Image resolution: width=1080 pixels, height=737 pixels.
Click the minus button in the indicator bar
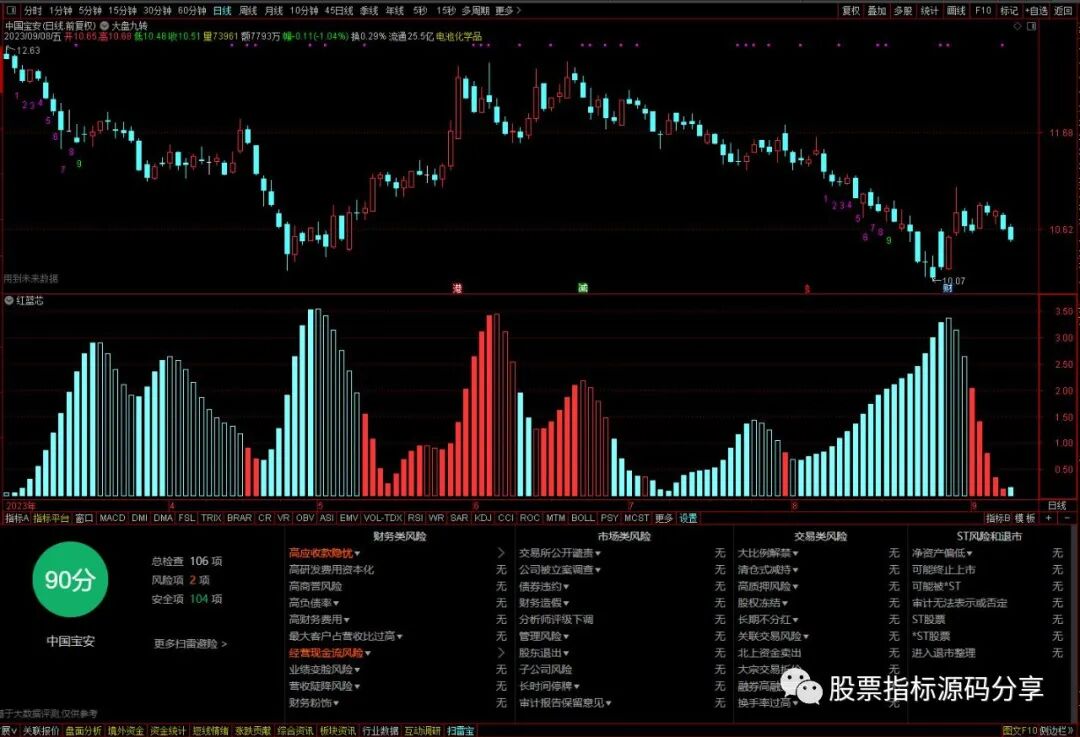pyautogui.click(x=1067, y=518)
